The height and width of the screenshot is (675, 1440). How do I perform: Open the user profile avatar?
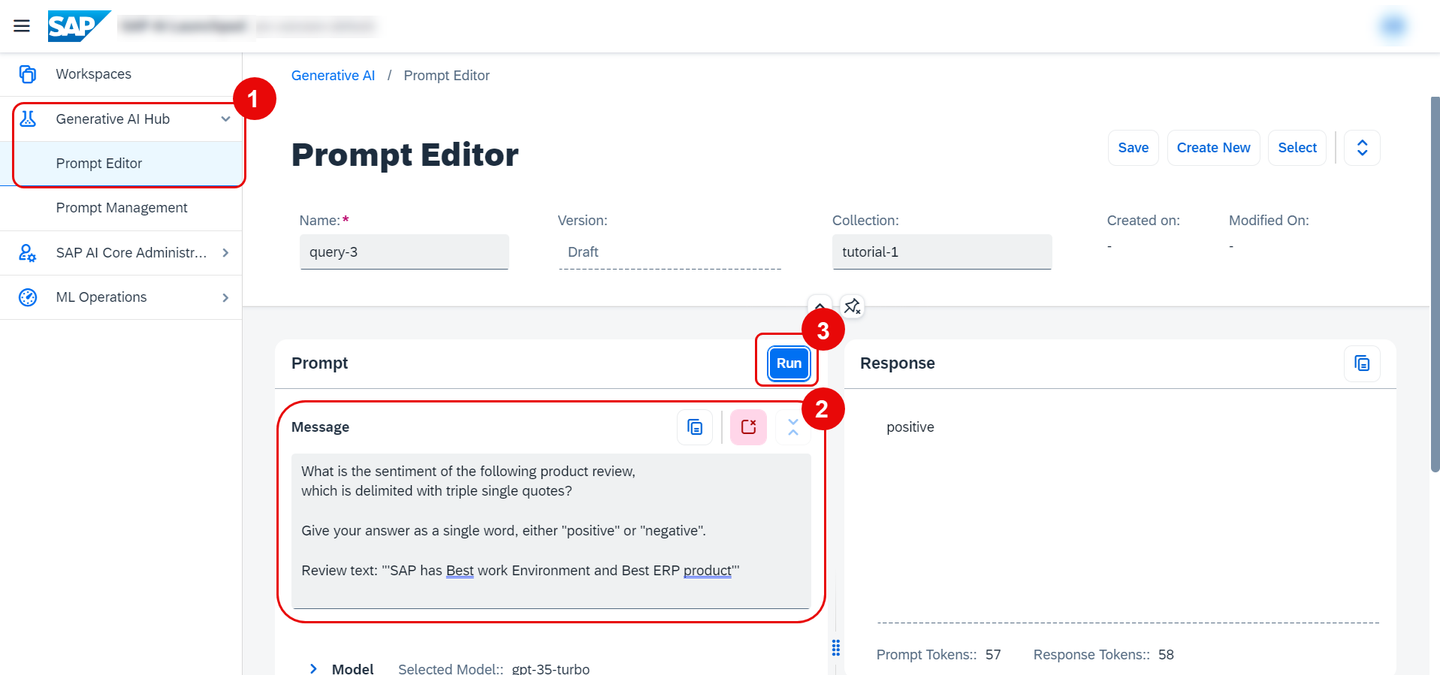1392,26
